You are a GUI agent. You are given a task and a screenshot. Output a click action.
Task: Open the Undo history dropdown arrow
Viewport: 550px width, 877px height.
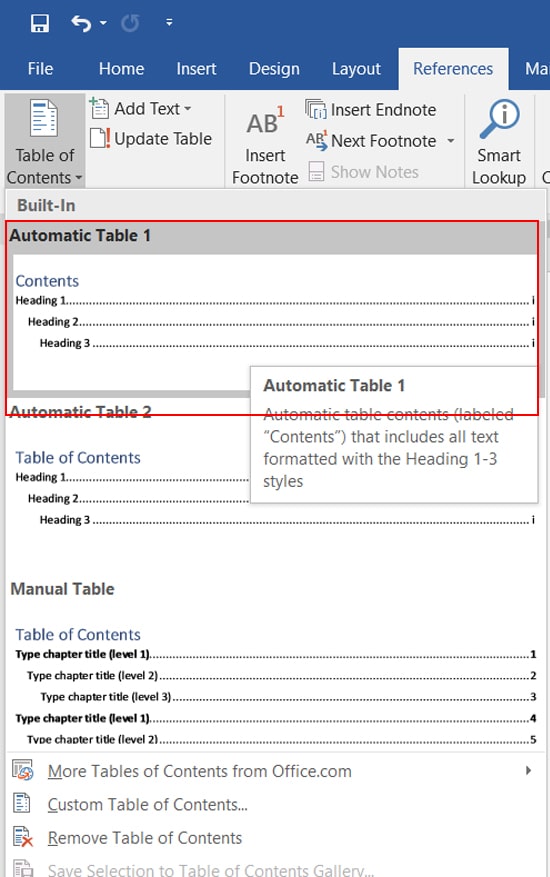pyautogui.click(x=103, y=23)
